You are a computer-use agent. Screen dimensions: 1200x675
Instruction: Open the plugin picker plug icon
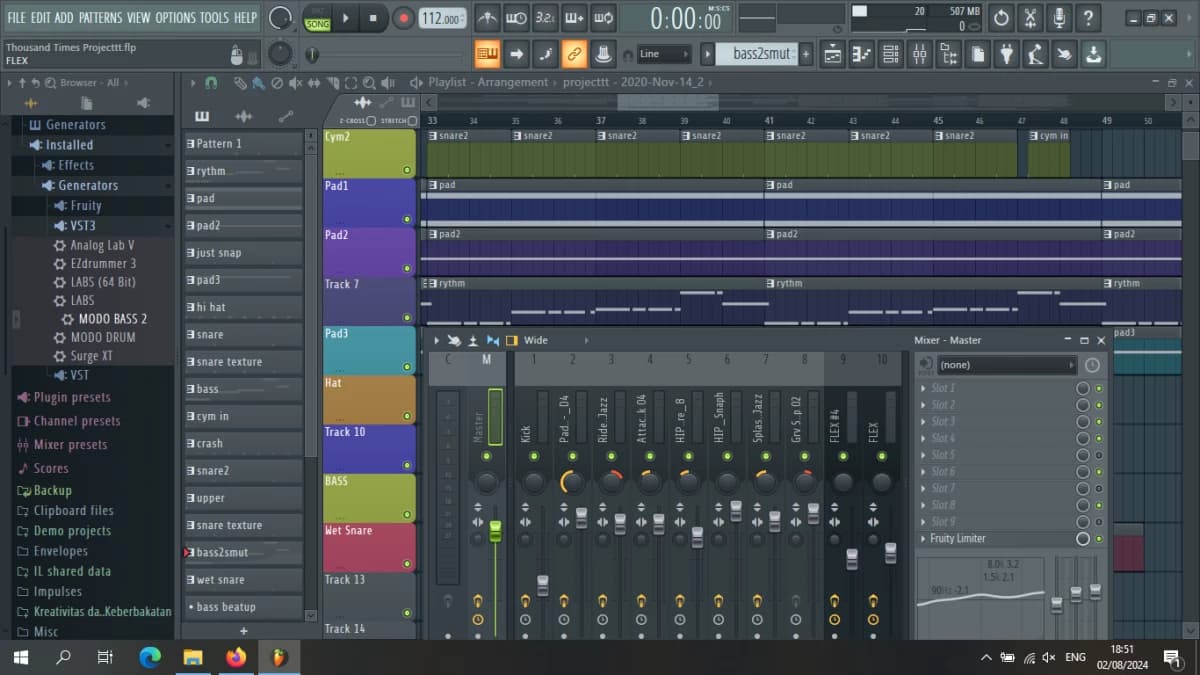(x=1007, y=54)
